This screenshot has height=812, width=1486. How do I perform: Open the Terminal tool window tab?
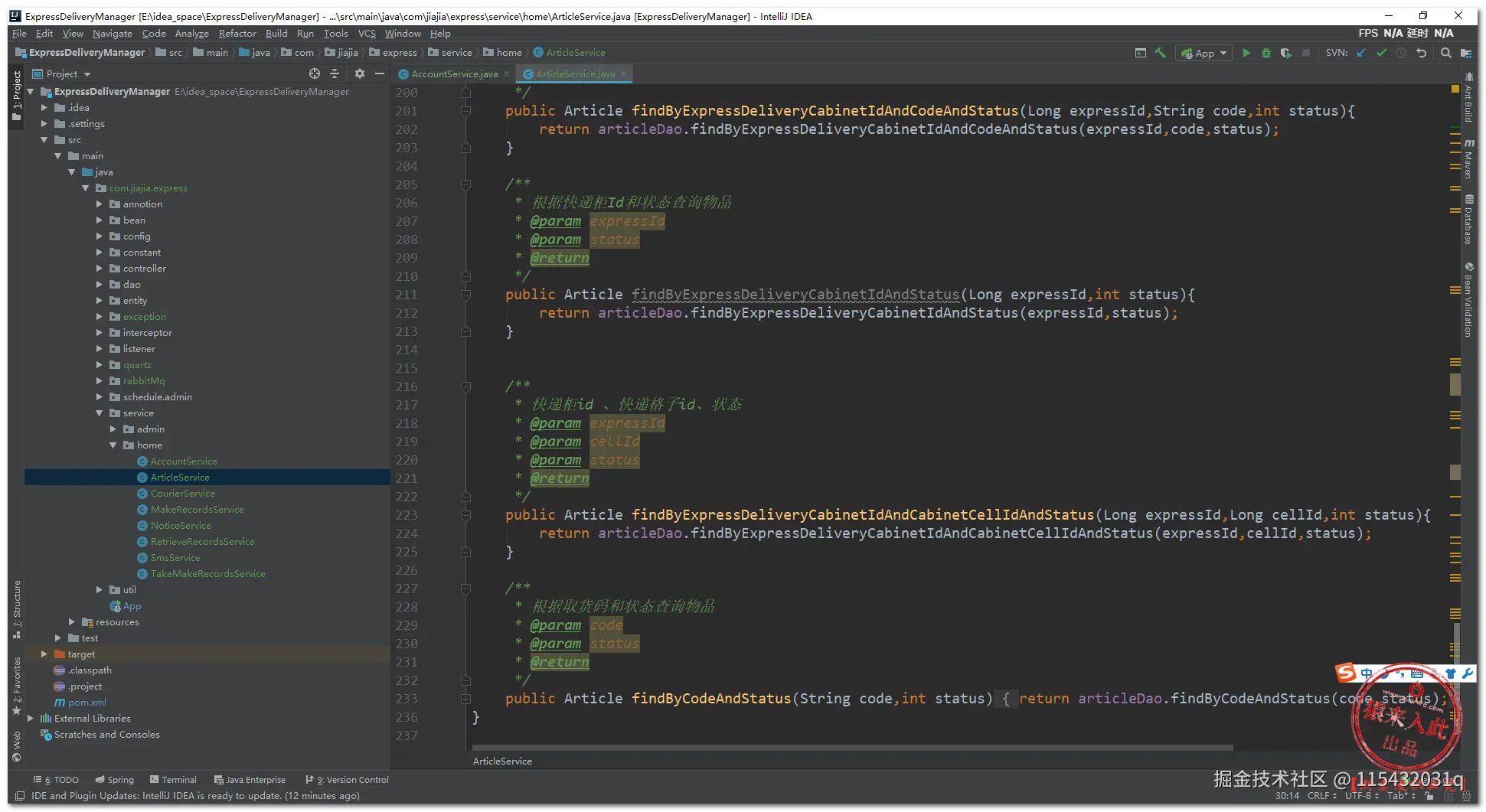(x=173, y=780)
